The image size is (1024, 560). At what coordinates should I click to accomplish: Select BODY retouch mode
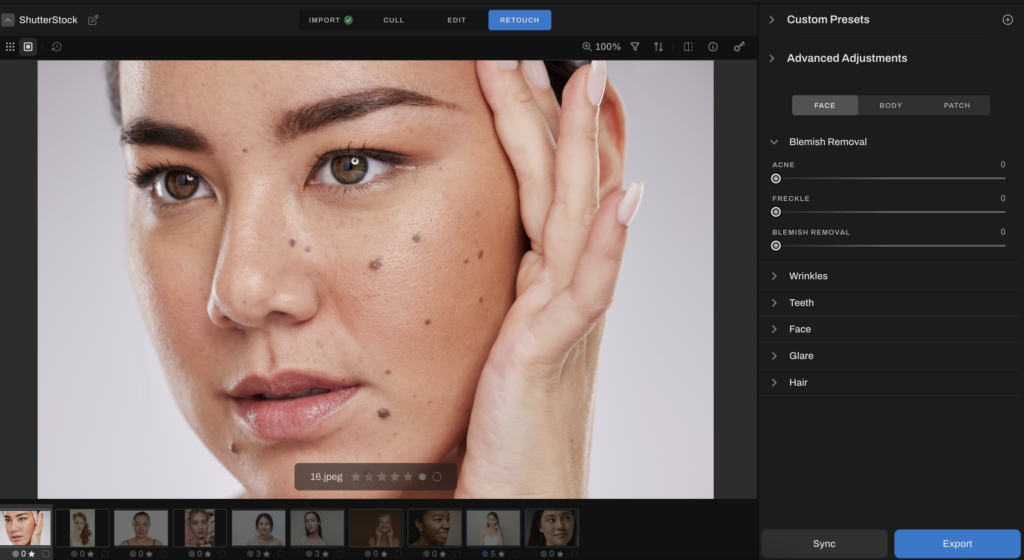(x=890, y=105)
